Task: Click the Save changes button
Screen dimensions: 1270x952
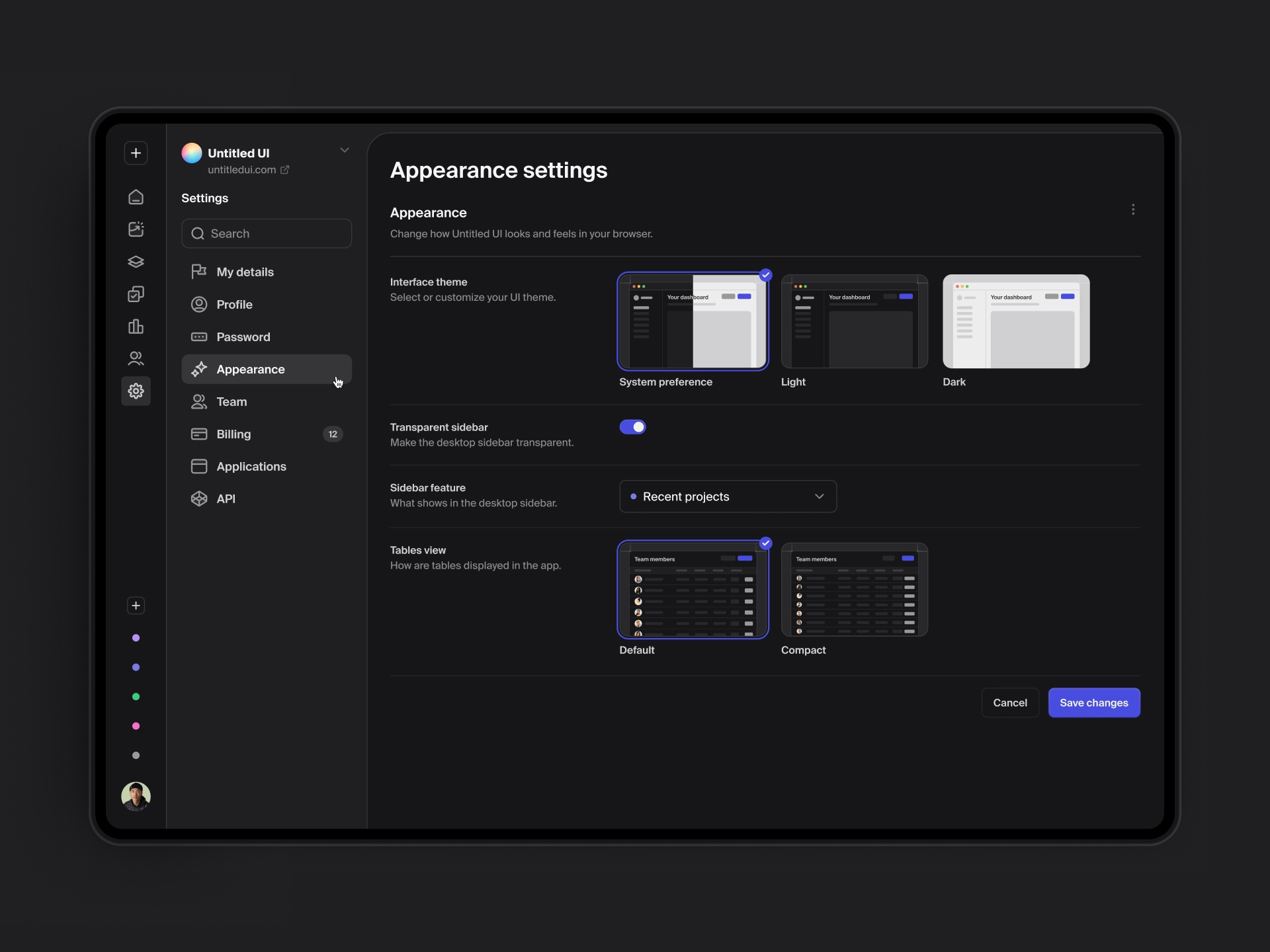Action: pyautogui.click(x=1093, y=703)
